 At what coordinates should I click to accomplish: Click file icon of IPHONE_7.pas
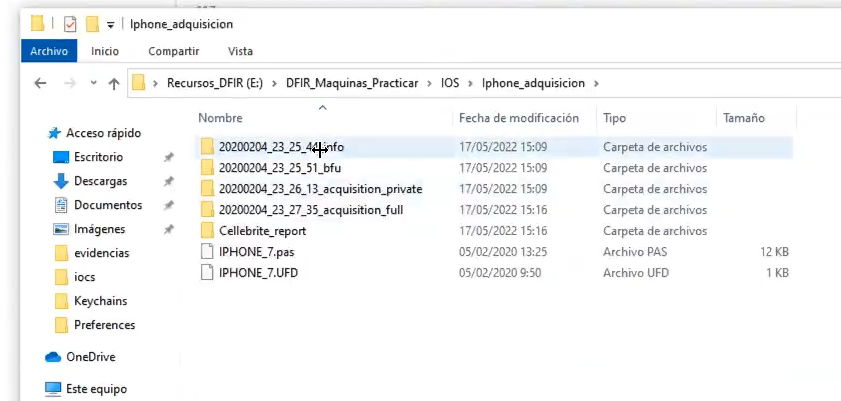(208, 252)
